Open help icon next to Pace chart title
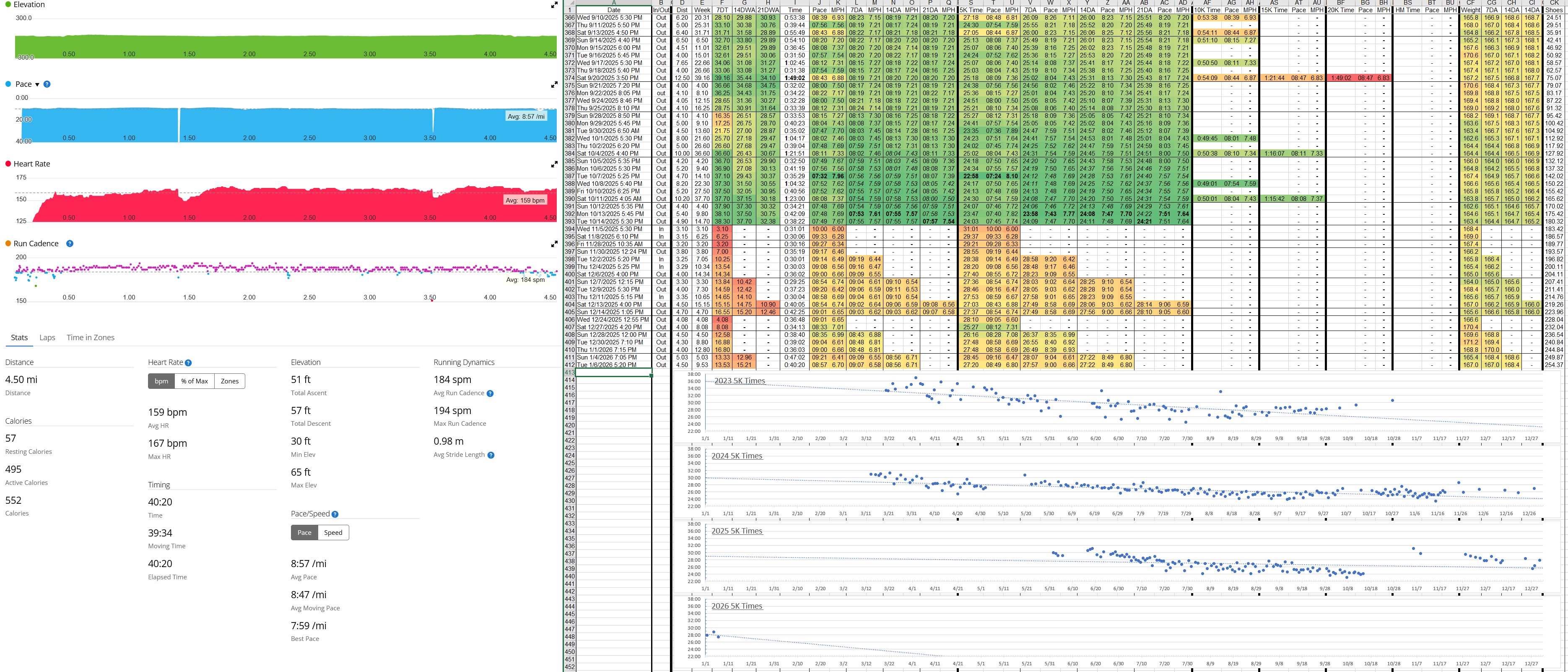1568x672 pixels. pyautogui.click(x=47, y=85)
